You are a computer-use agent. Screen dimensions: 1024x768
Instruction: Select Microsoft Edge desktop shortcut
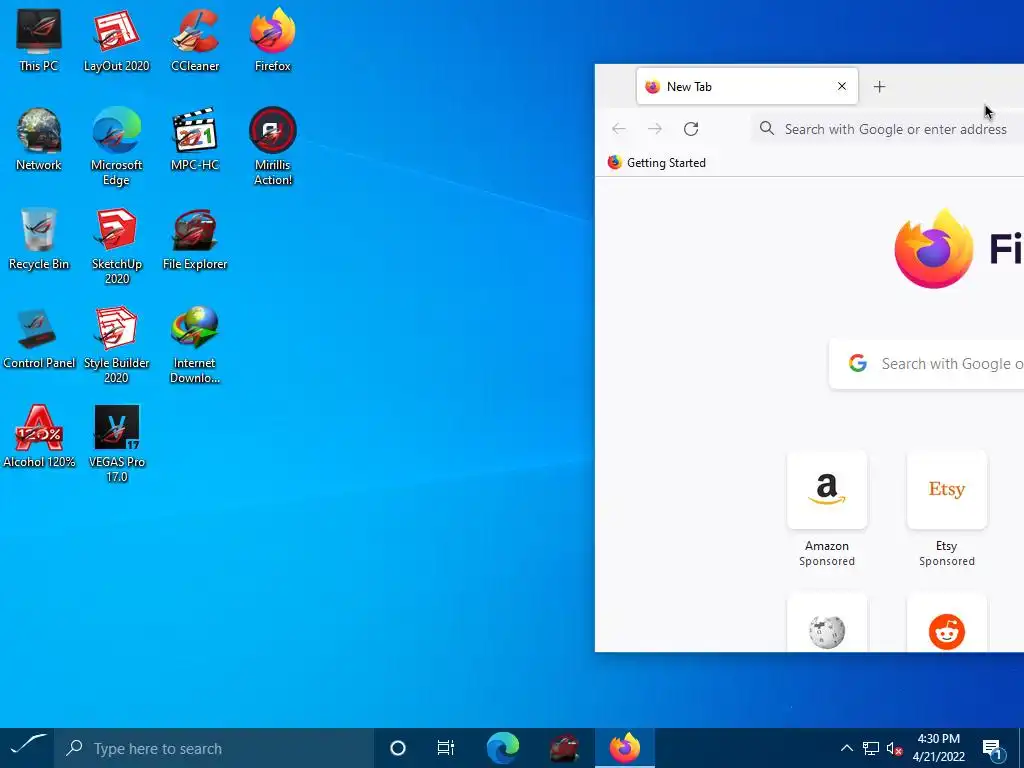coord(116,146)
